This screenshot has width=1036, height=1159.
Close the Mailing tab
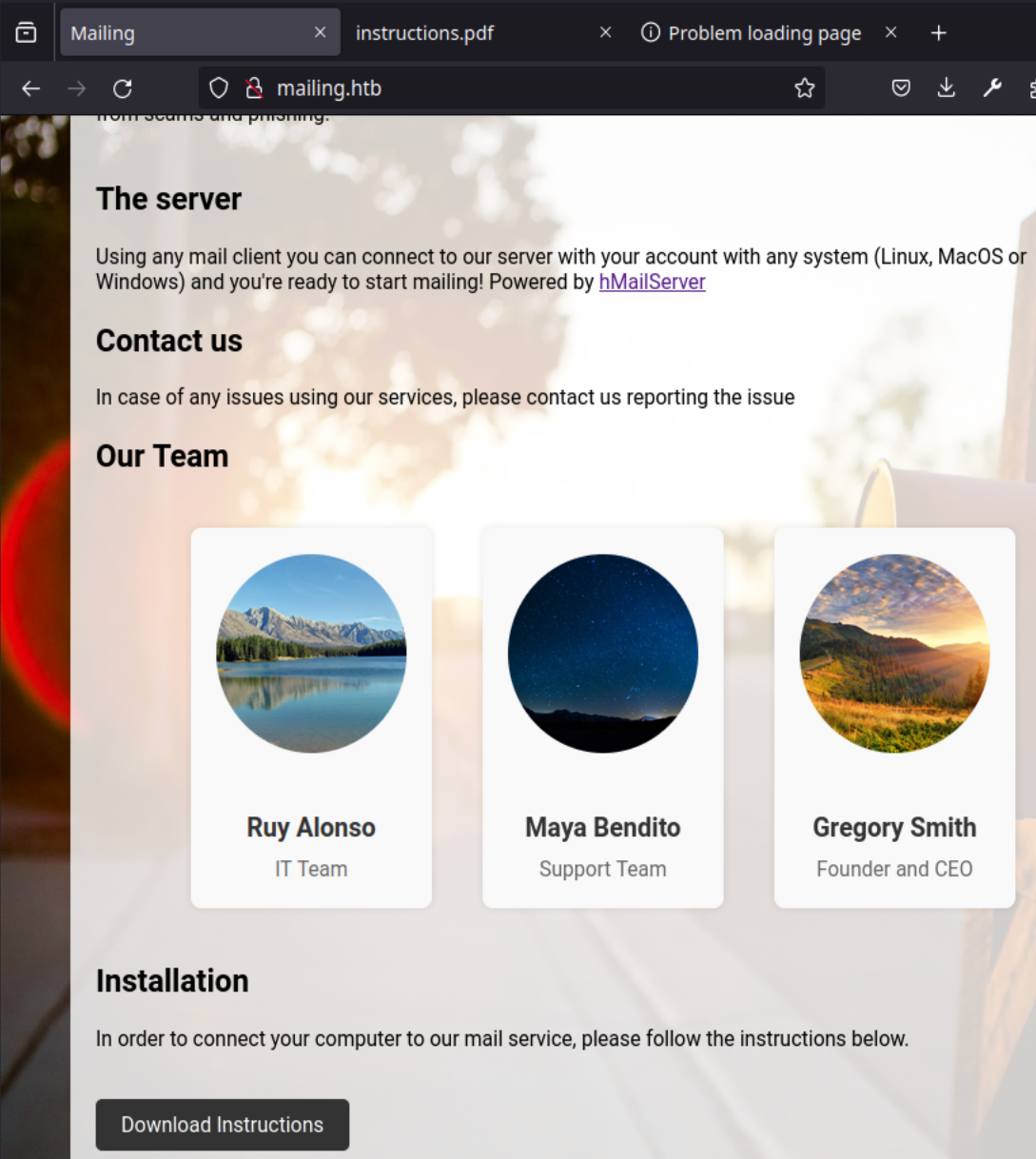pos(321,32)
